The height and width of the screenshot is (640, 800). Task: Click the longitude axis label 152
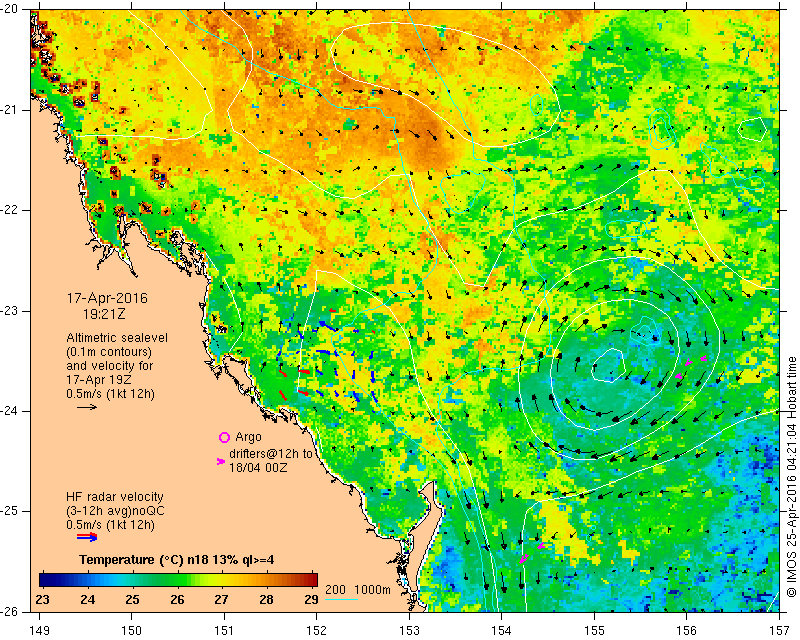[x=316, y=632]
